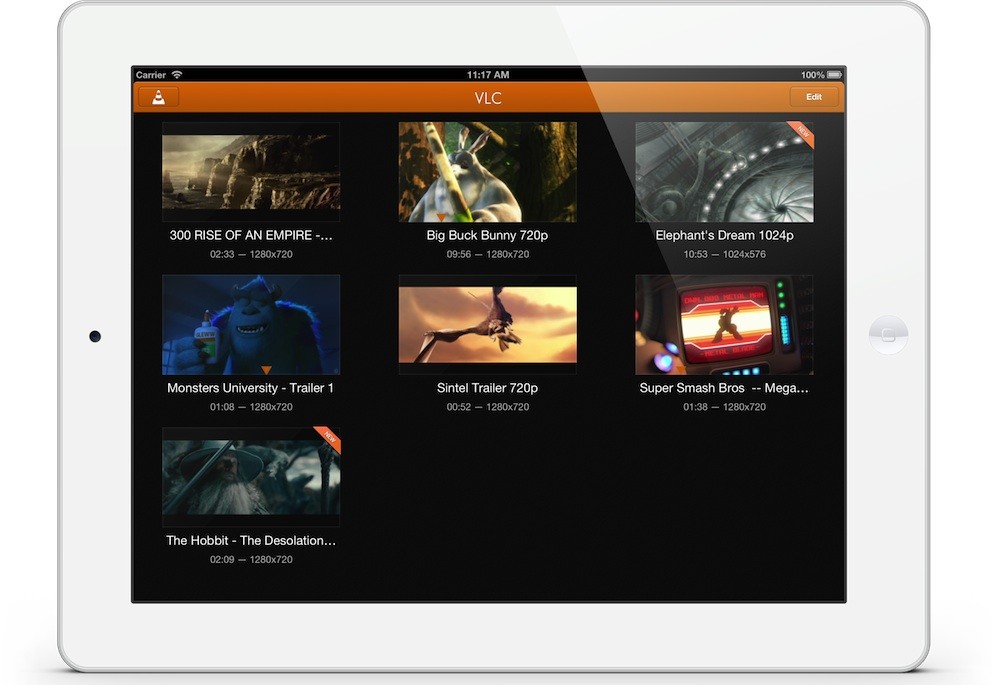Tap the VLC title in navigation bar
Viewport: 992px width, 685px height.
tap(488, 98)
